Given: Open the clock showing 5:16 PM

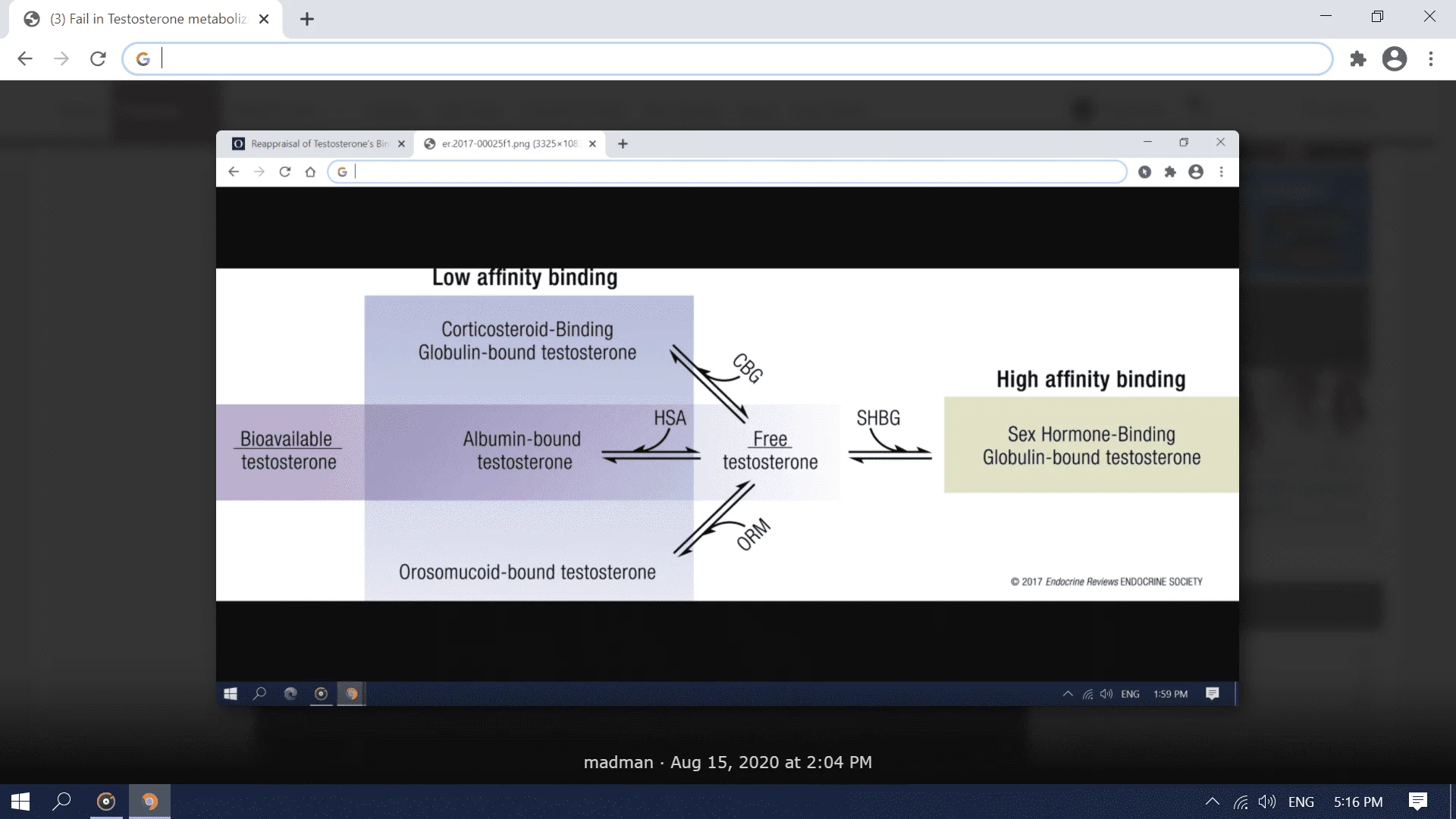Looking at the screenshot, I should click(x=1358, y=802).
